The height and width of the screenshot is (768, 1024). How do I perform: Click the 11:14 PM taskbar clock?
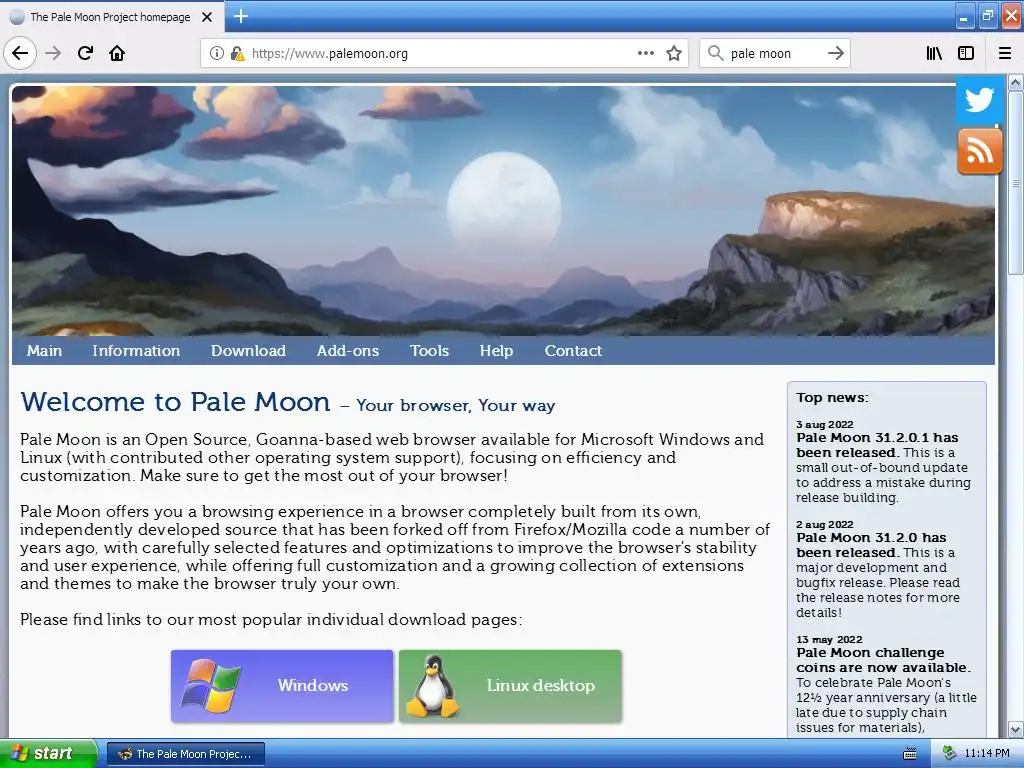tap(987, 754)
